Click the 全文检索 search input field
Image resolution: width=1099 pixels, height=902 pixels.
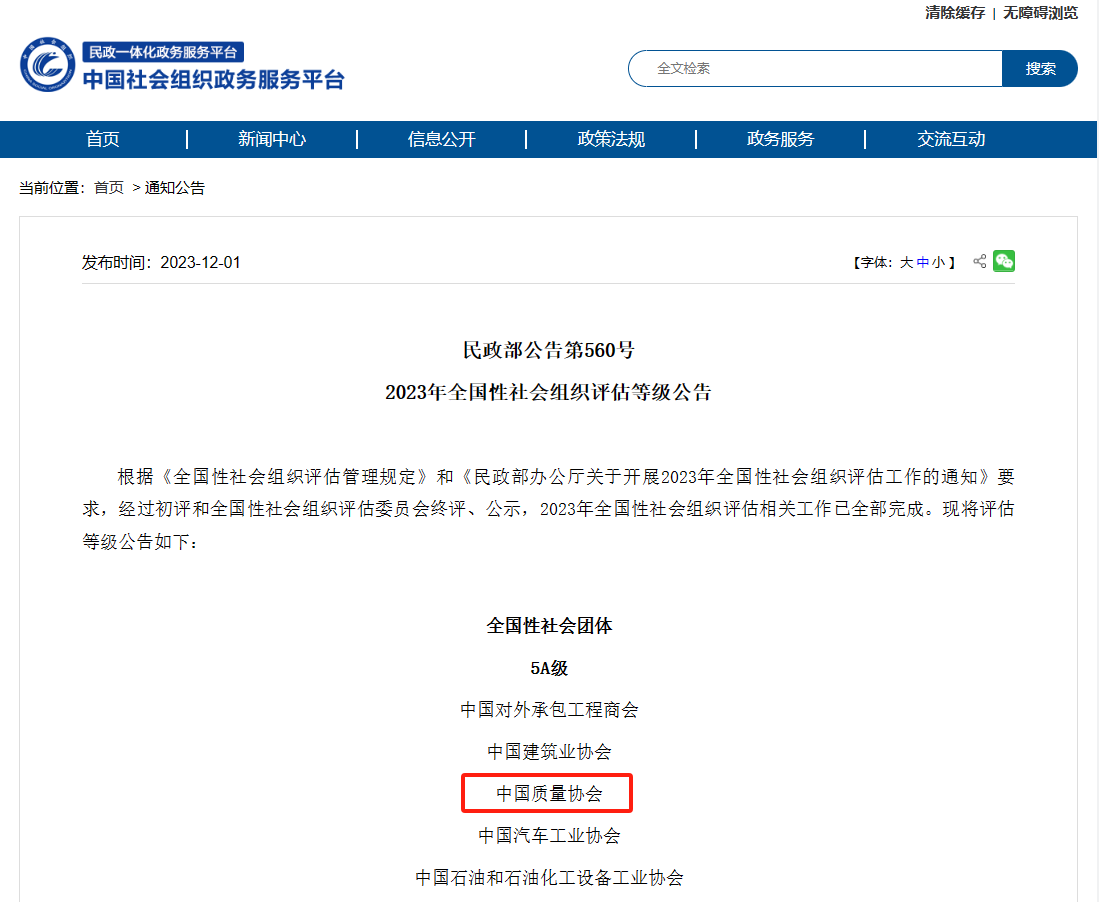click(815, 69)
